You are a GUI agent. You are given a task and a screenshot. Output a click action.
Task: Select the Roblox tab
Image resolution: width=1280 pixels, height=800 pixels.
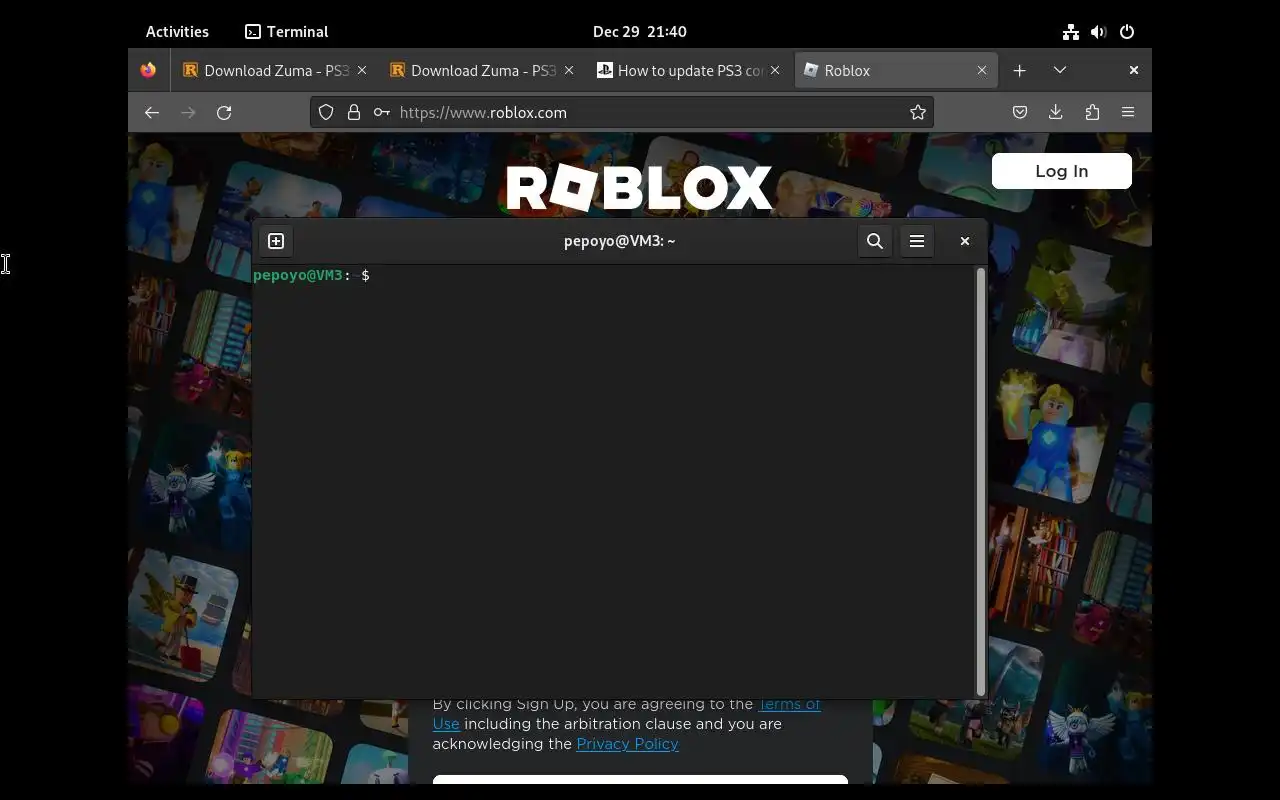pyautogui.click(x=896, y=70)
